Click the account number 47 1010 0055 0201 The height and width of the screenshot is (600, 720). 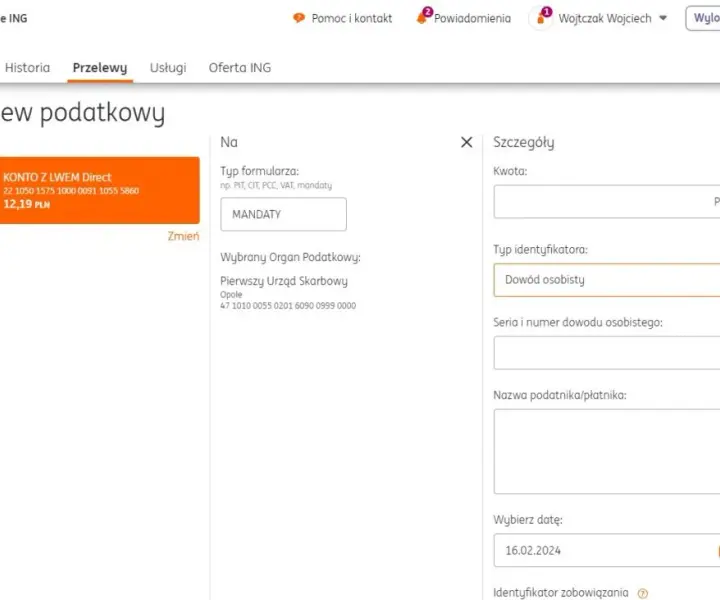point(288,306)
